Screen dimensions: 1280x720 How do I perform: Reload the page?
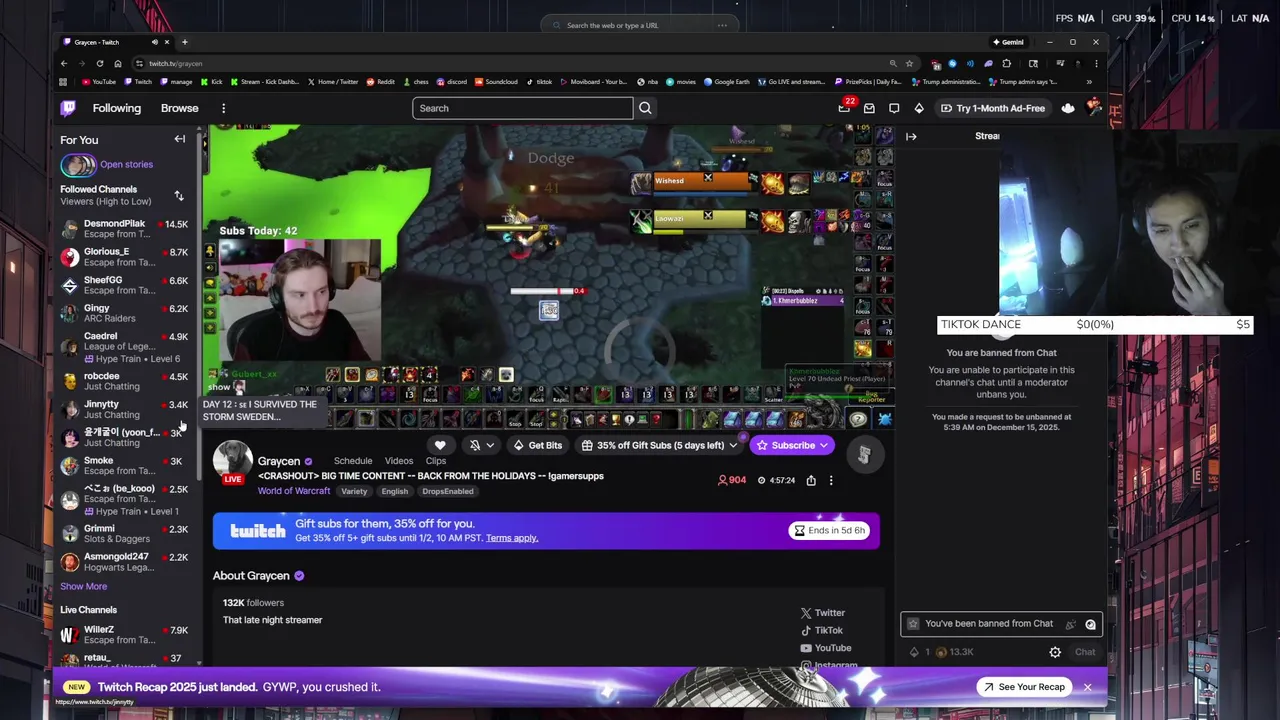point(100,63)
